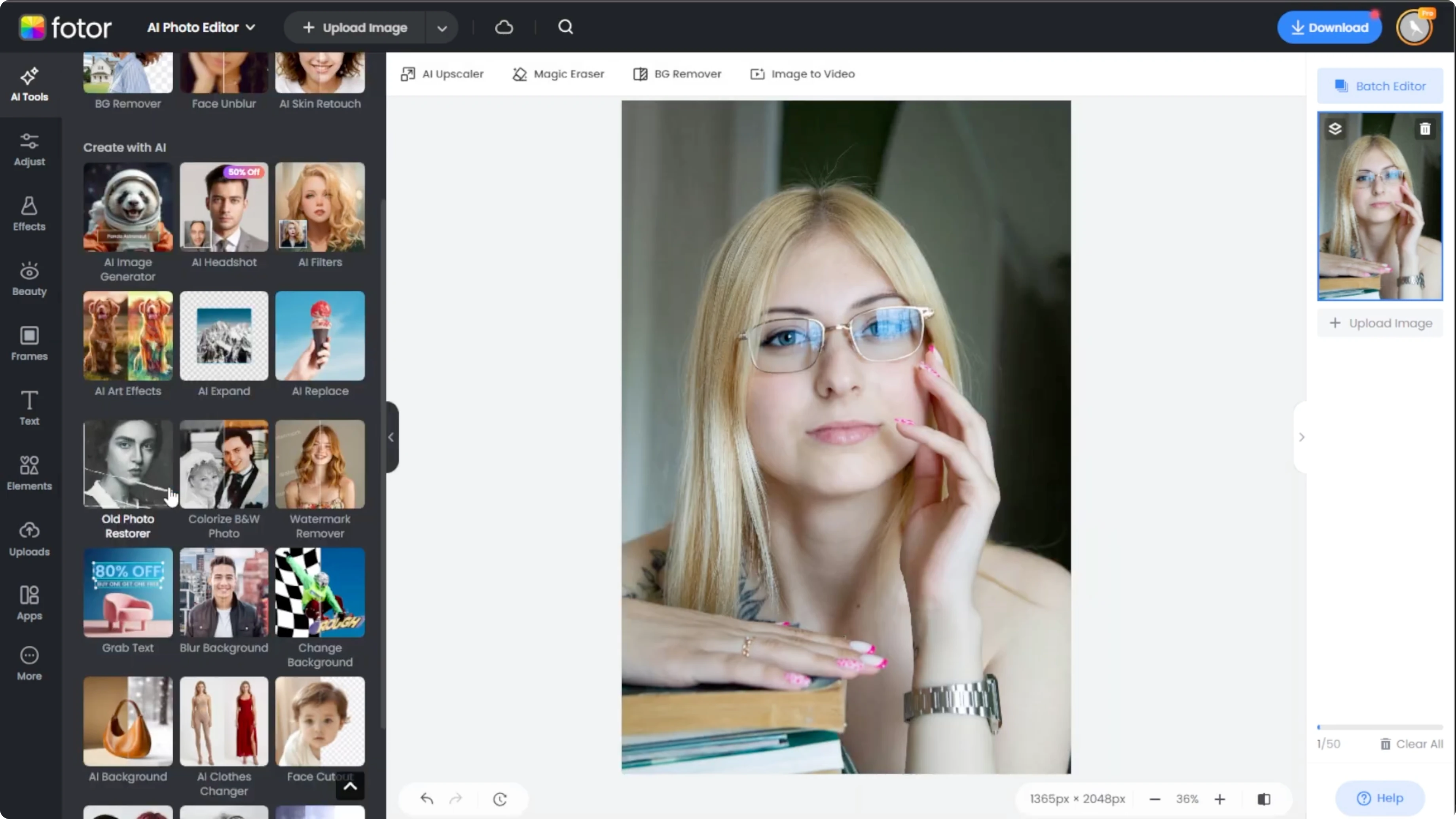Open the Old Photo Restorer tool
Viewport: 1456px width, 819px height.
128,480
